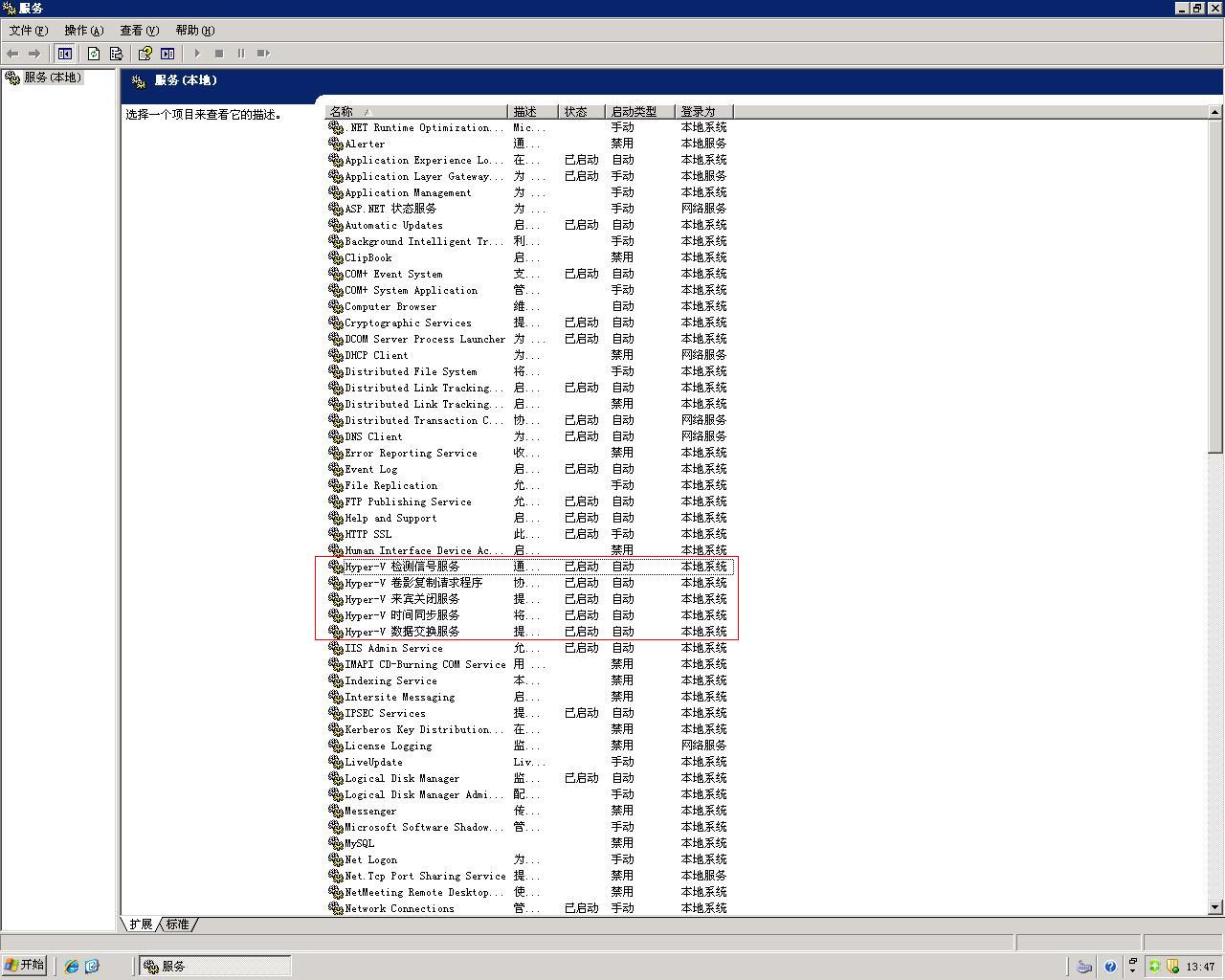
Task: Click the 开始 Start button
Action: [25, 966]
